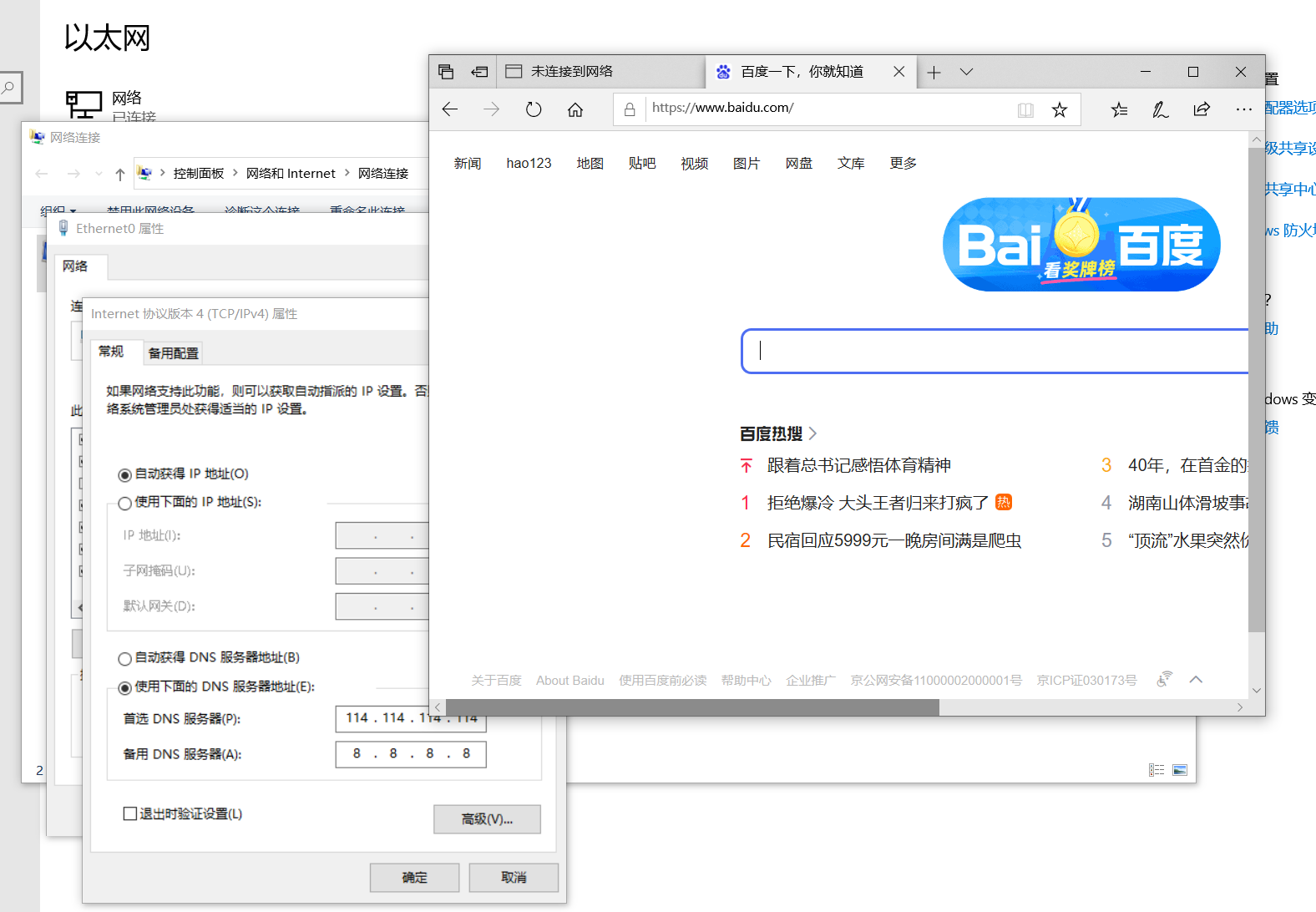1316x912 pixels.
Task: Click the 首选 DNS 服务器 field
Action: pos(411,718)
